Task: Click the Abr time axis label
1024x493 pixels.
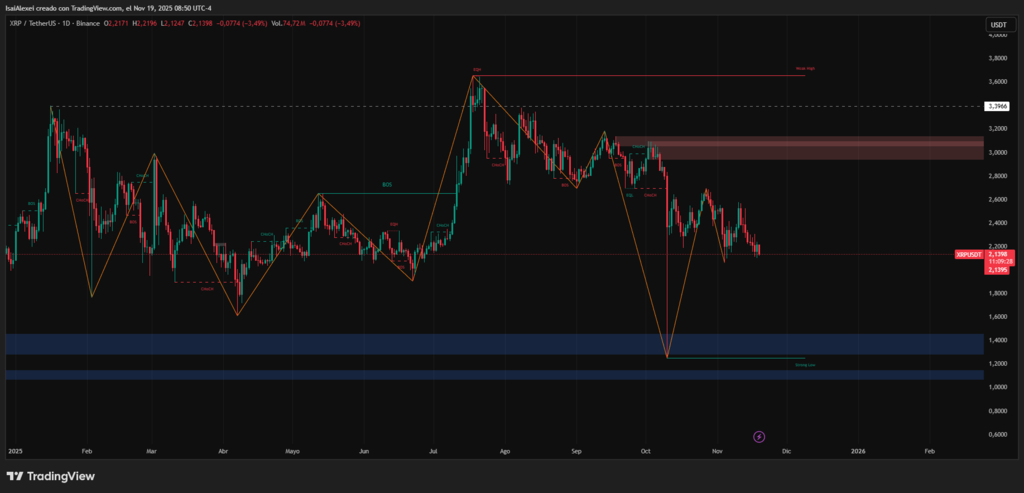Action: click(x=223, y=451)
